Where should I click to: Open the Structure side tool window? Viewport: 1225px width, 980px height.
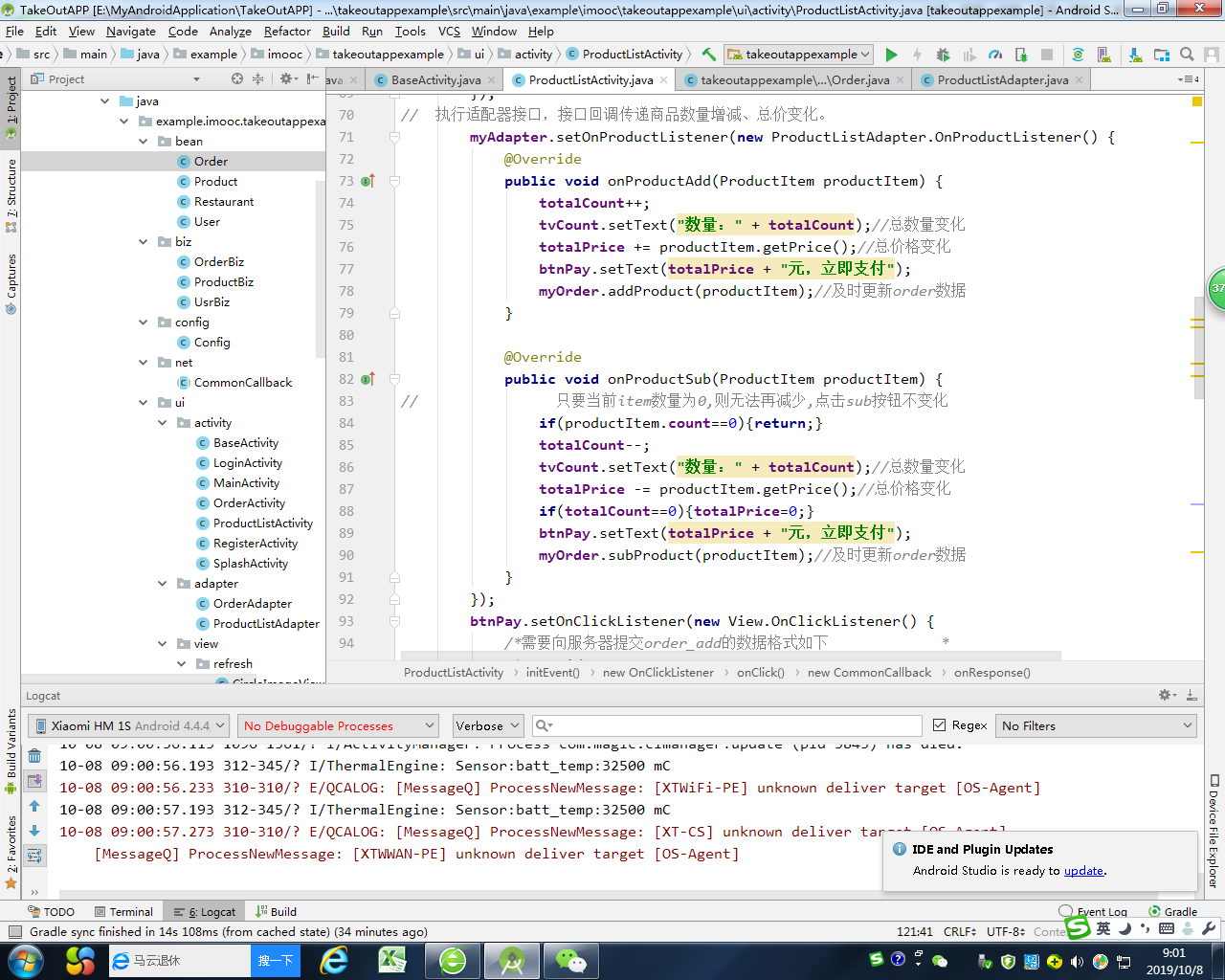click(x=11, y=195)
